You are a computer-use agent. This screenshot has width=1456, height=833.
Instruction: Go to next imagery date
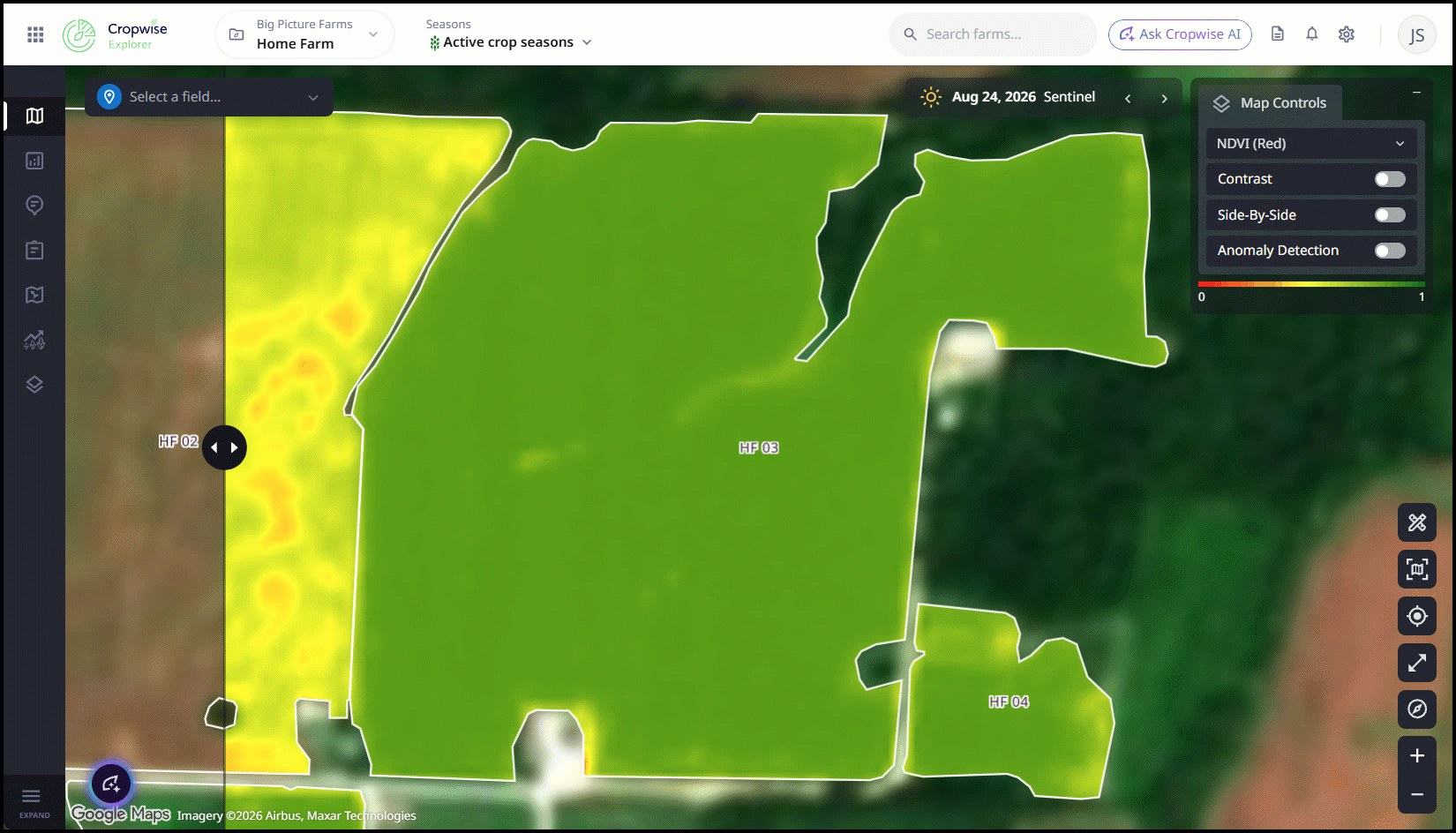pyautogui.click(x=1164, y=98)
